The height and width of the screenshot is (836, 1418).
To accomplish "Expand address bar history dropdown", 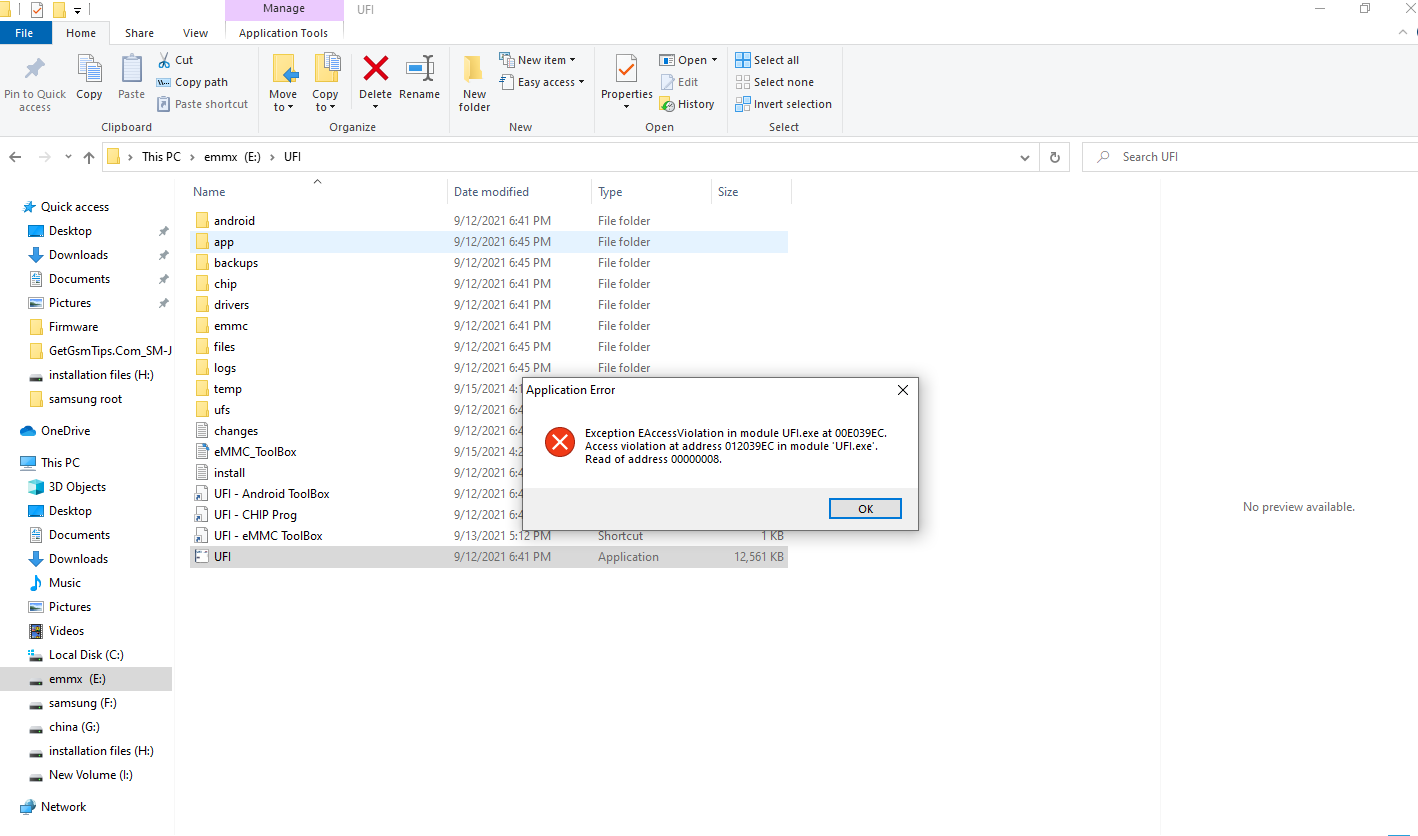I will [x=1025, y=157].
